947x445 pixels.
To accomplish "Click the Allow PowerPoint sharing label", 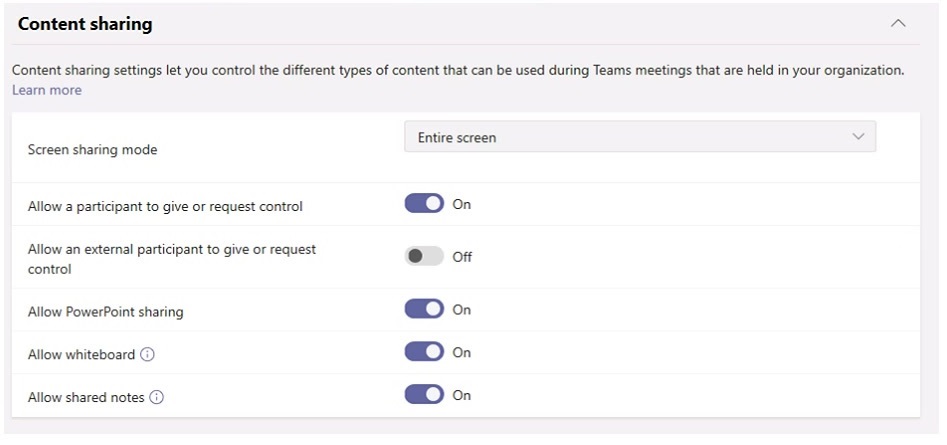I will point(106,312).
